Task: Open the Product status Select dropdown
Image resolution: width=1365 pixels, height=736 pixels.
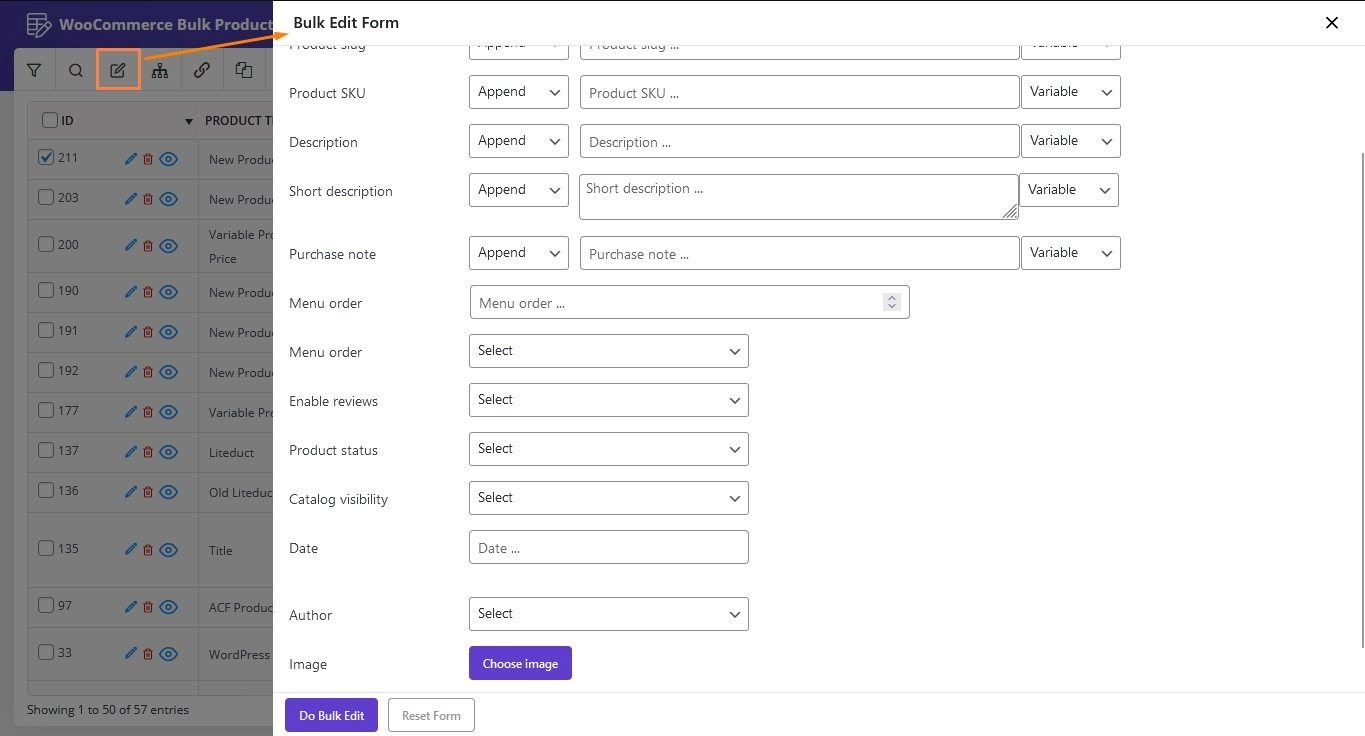Action: (608, 449)
